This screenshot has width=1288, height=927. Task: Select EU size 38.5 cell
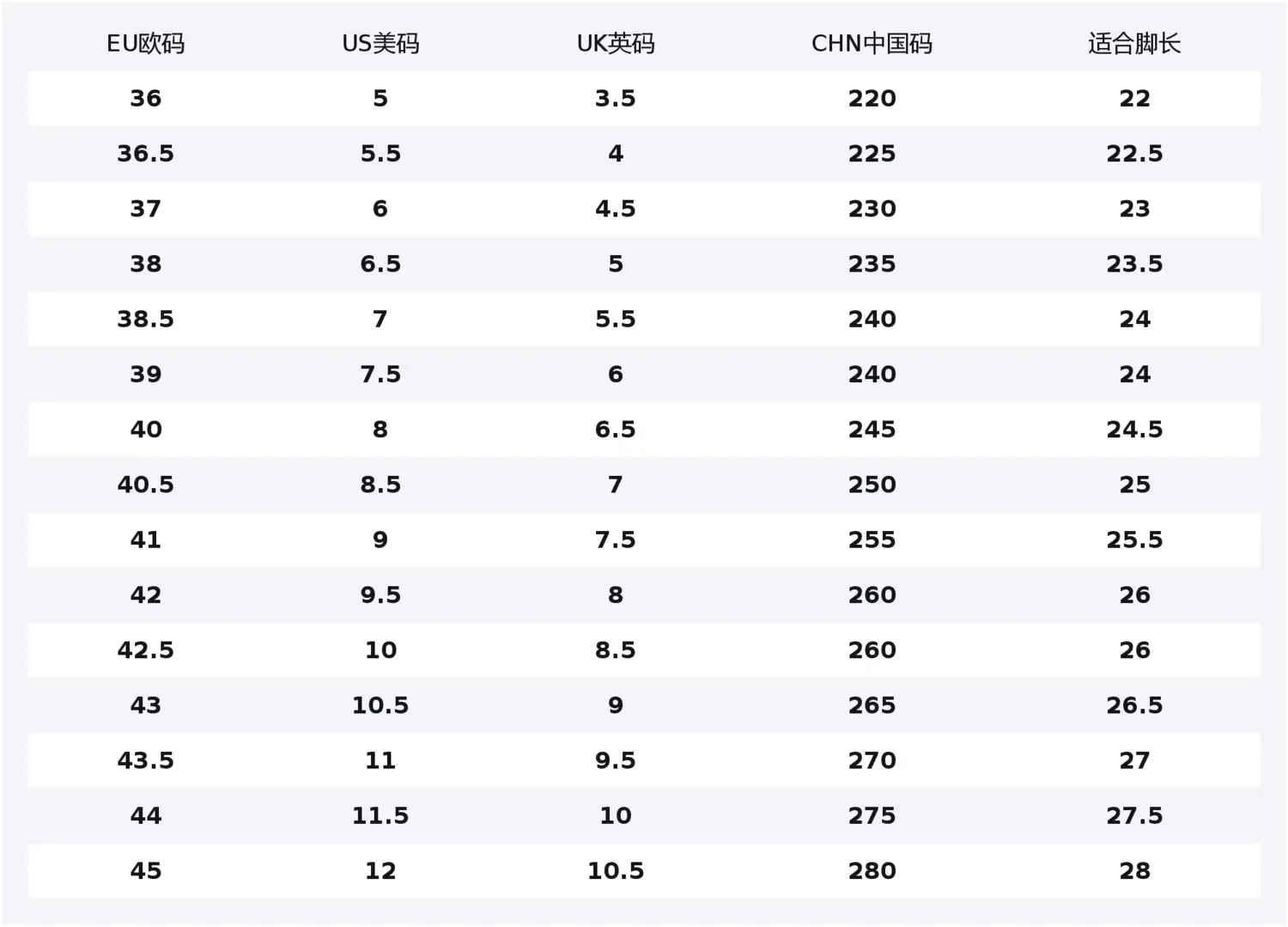[145, 320]
